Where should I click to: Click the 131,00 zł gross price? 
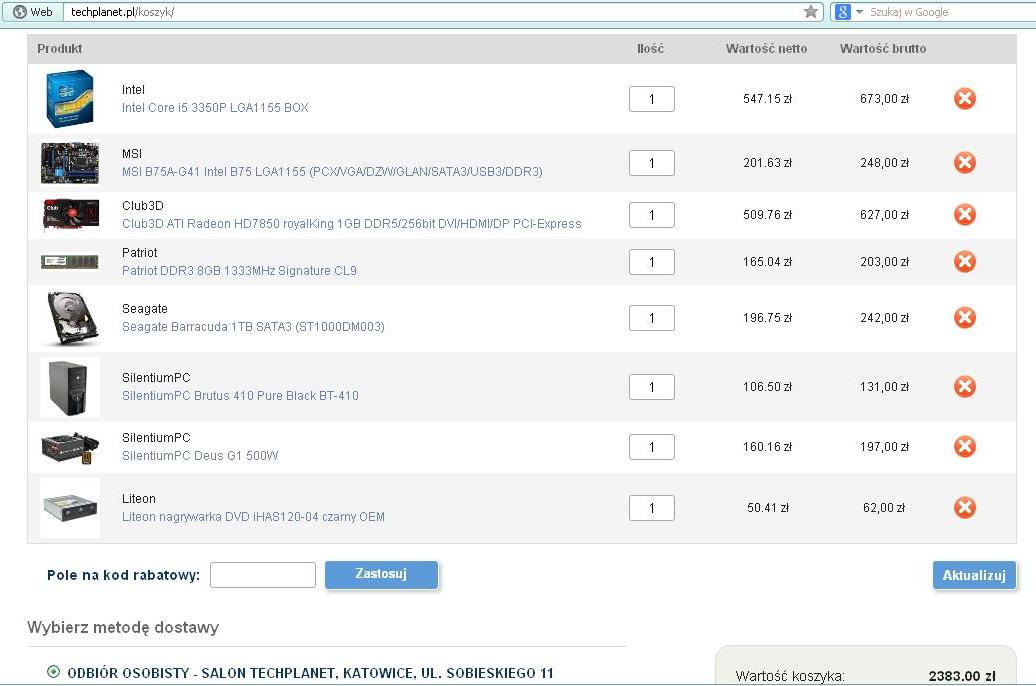[x=884, y=387]
